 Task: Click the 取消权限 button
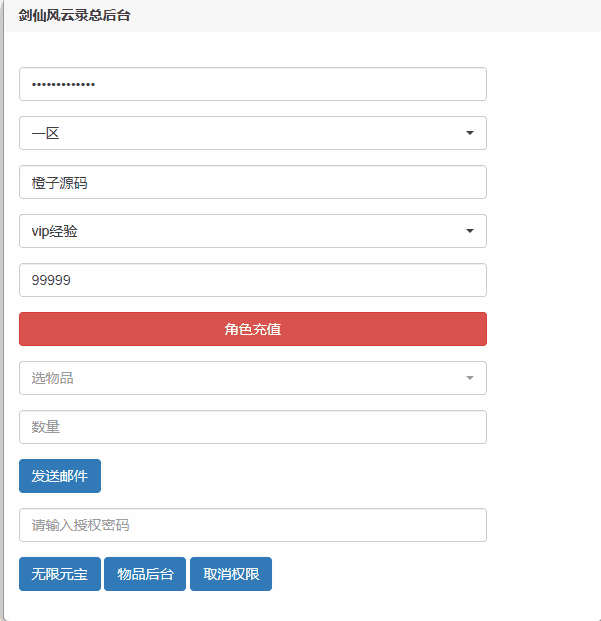(x=231, y=574)
